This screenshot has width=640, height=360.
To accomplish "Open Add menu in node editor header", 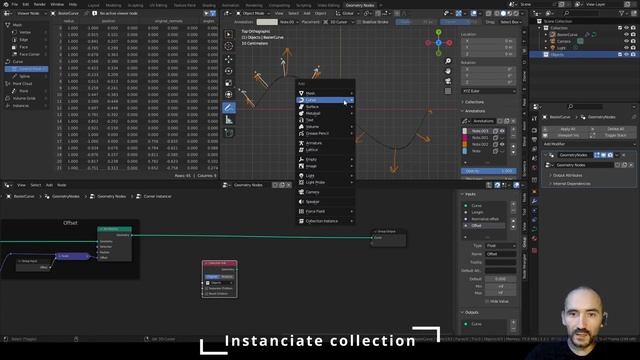I will pos(49,185).
